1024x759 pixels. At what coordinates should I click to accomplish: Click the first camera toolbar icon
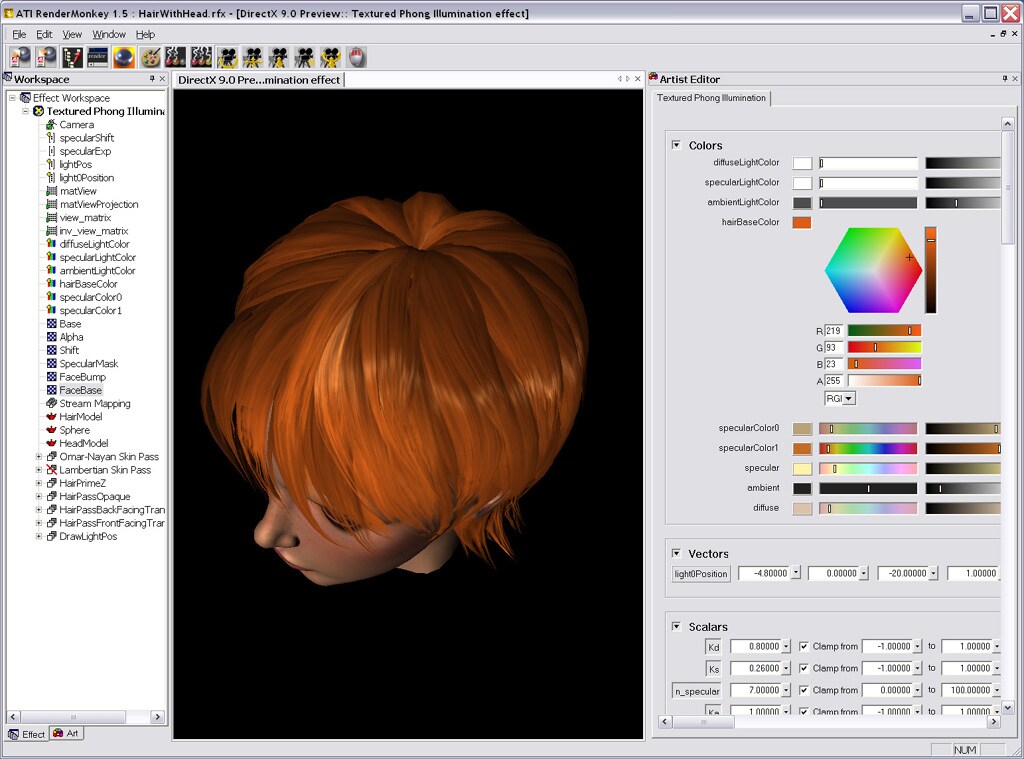pyautogui.click(x=227, y=57)
